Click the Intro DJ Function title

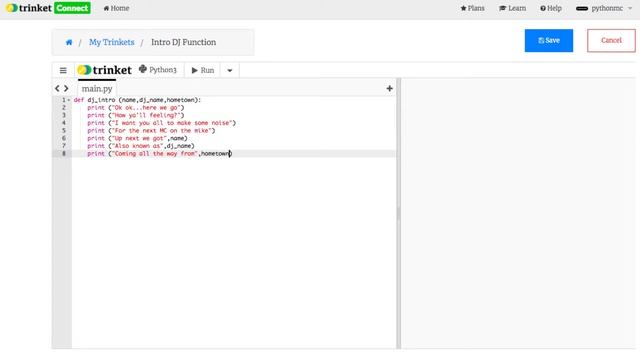184,42
